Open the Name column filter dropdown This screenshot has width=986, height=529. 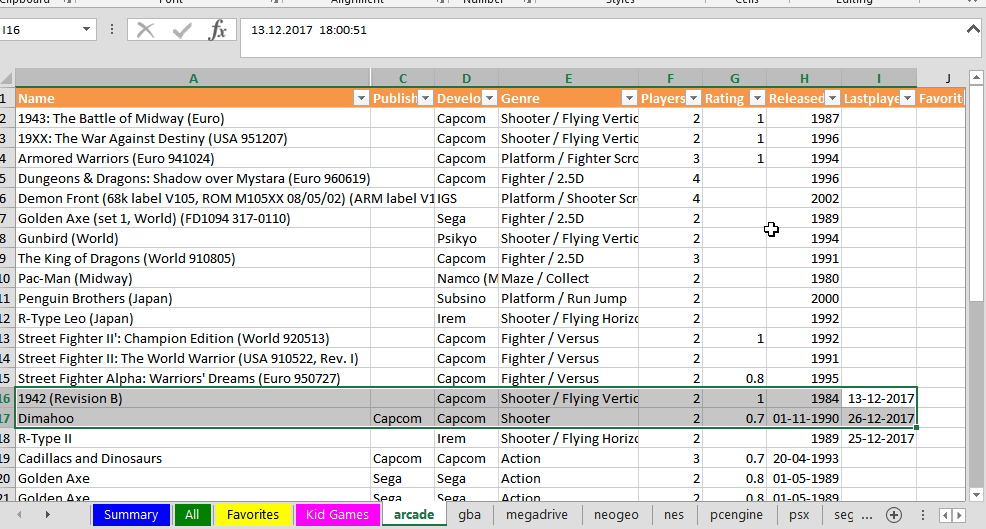[x=361, y=98]
